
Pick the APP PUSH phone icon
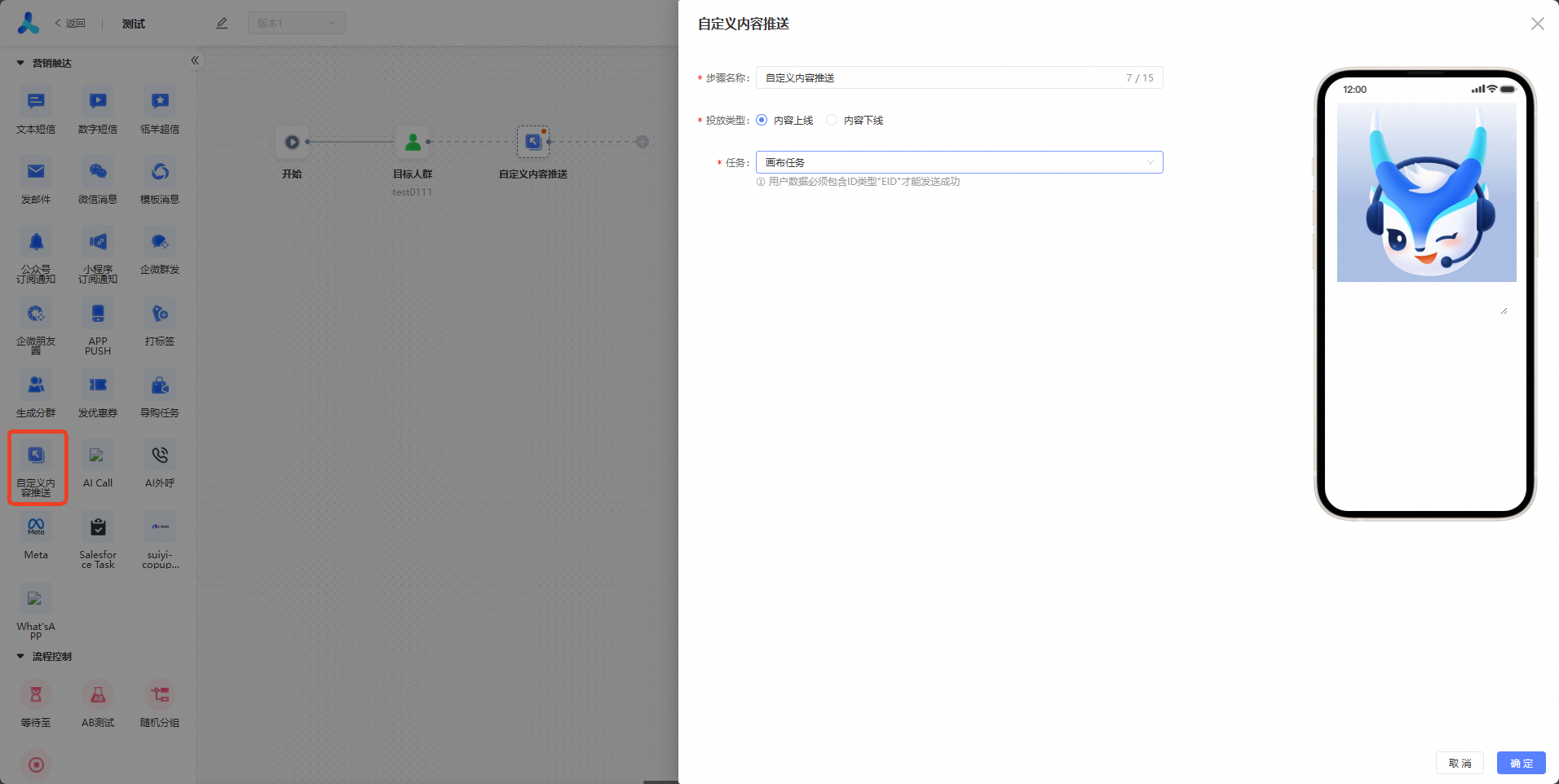tap(98, 313)
